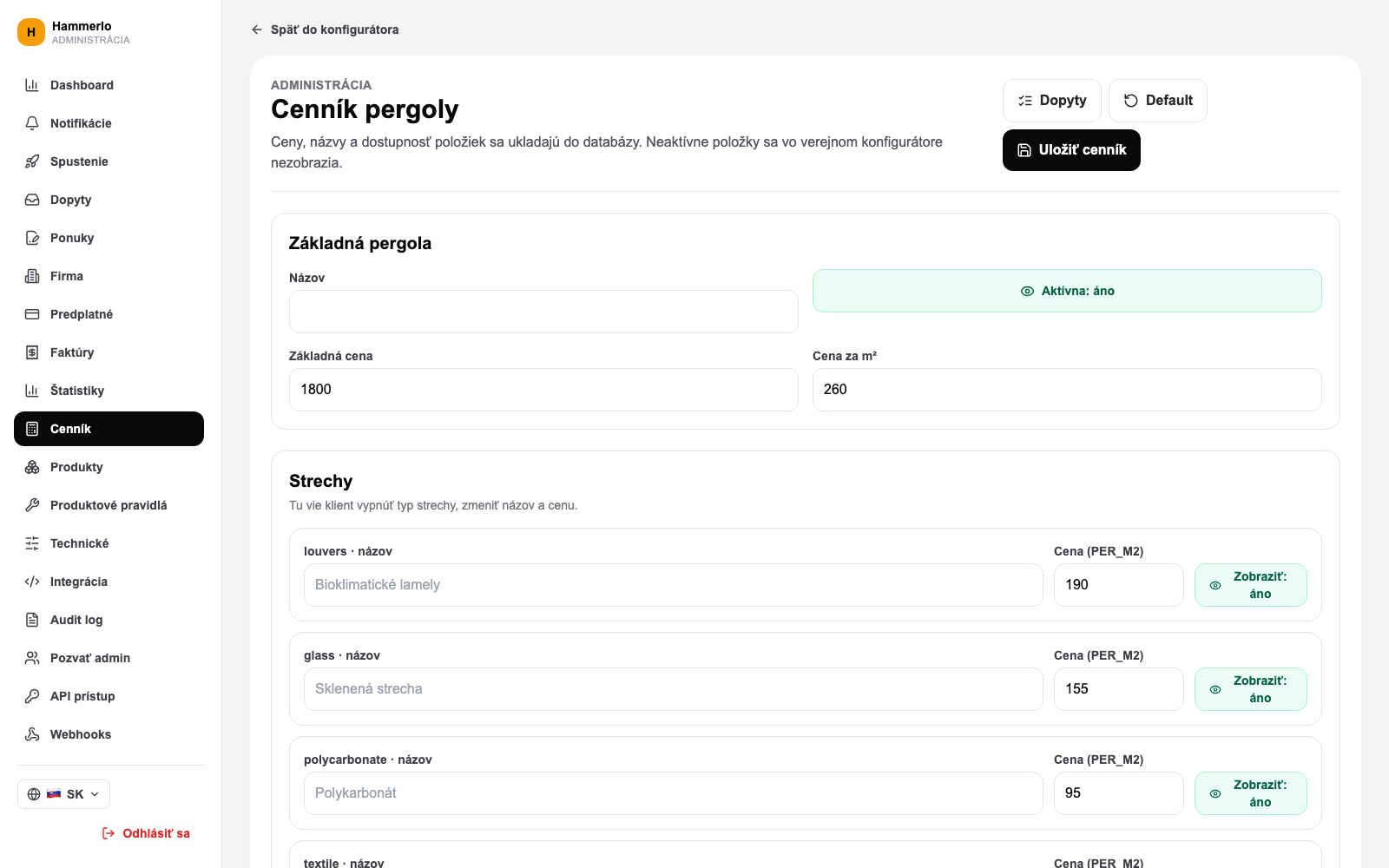Screen dimensions: 1389x868
Task: Click glass price field showing 155
Action: click(x=1119, y=689)
